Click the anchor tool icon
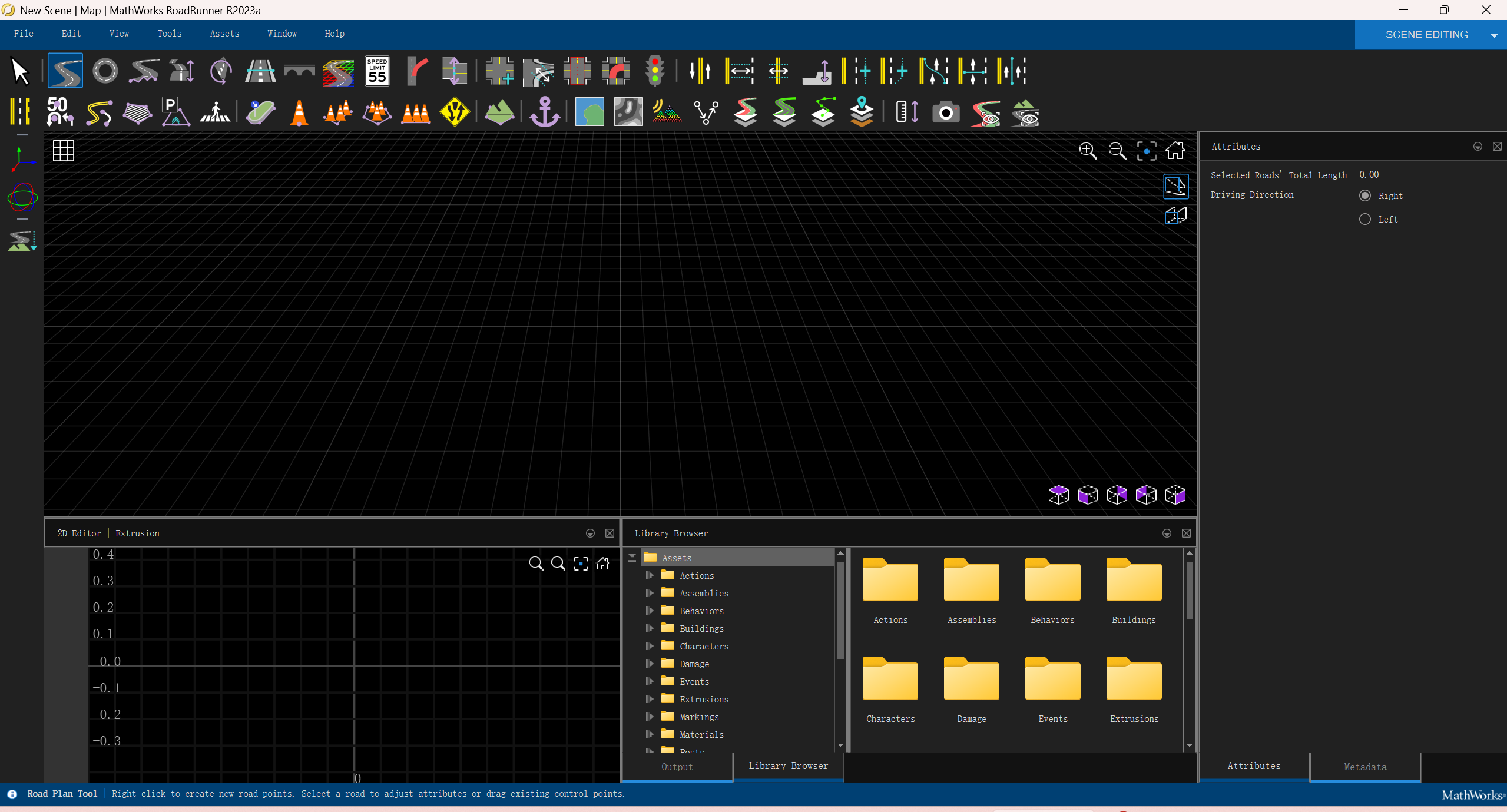Screen dimensions: 1507x812 point(544,112)
